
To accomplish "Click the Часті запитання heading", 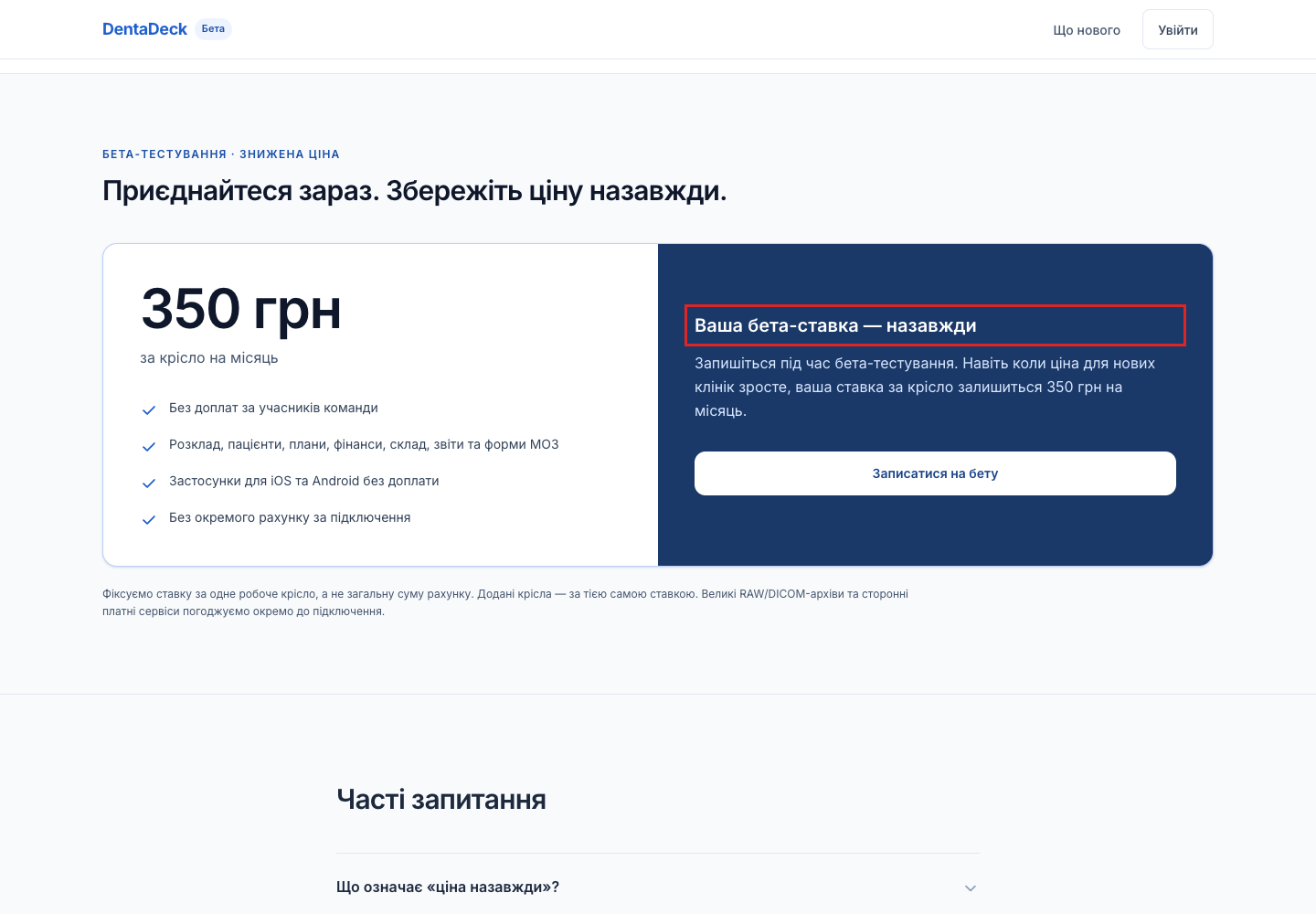I will click(x=441, y=800).
